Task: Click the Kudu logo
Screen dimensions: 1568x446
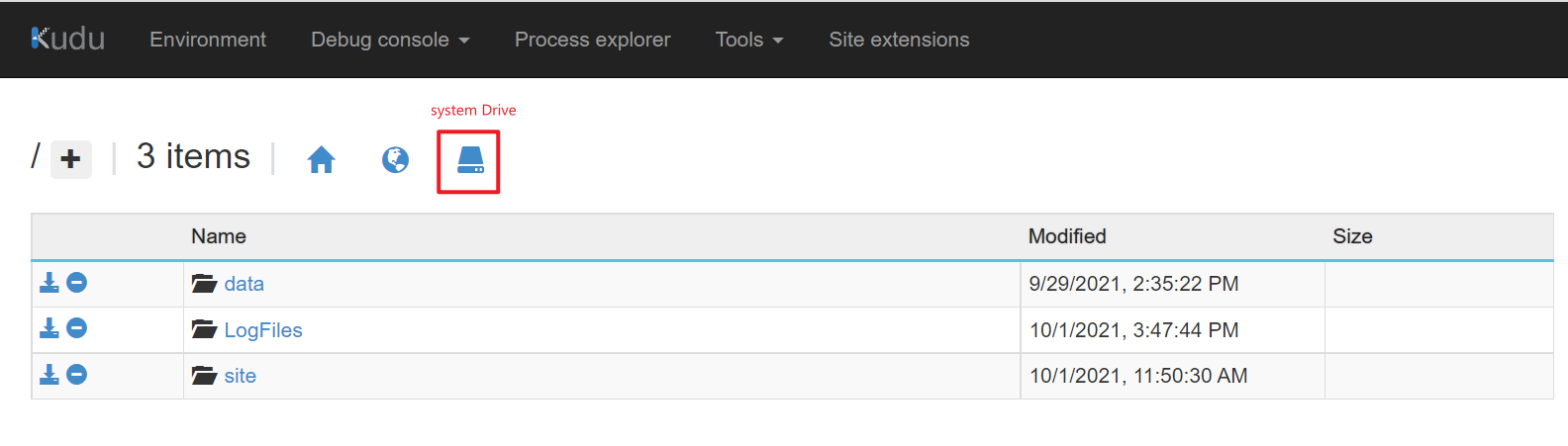Action: tap(67, 39)
